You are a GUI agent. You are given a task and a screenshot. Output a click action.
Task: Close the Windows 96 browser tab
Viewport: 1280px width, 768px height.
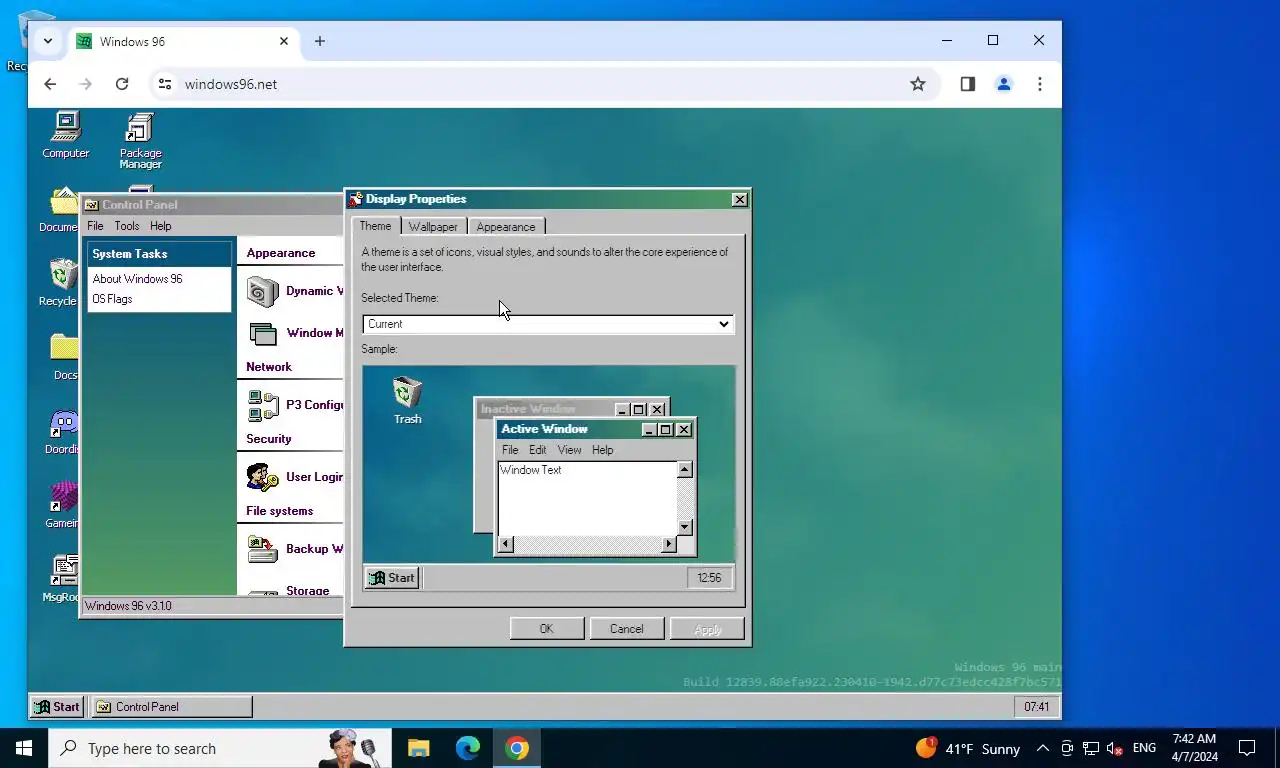click(284, 41)
